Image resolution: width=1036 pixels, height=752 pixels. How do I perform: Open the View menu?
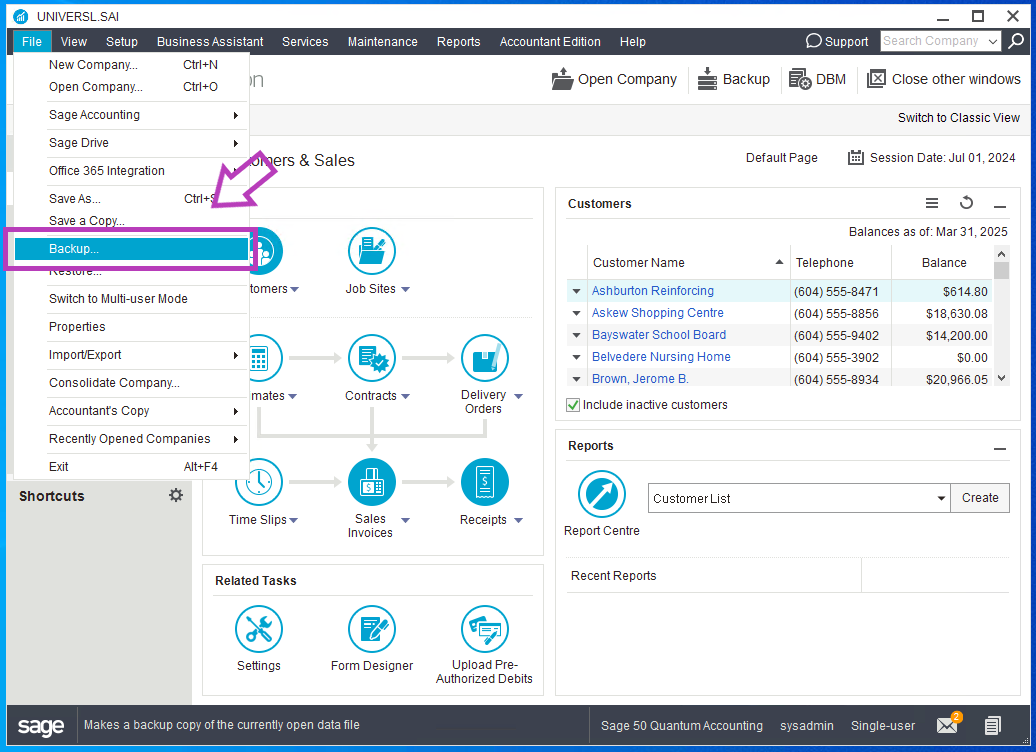73,42
